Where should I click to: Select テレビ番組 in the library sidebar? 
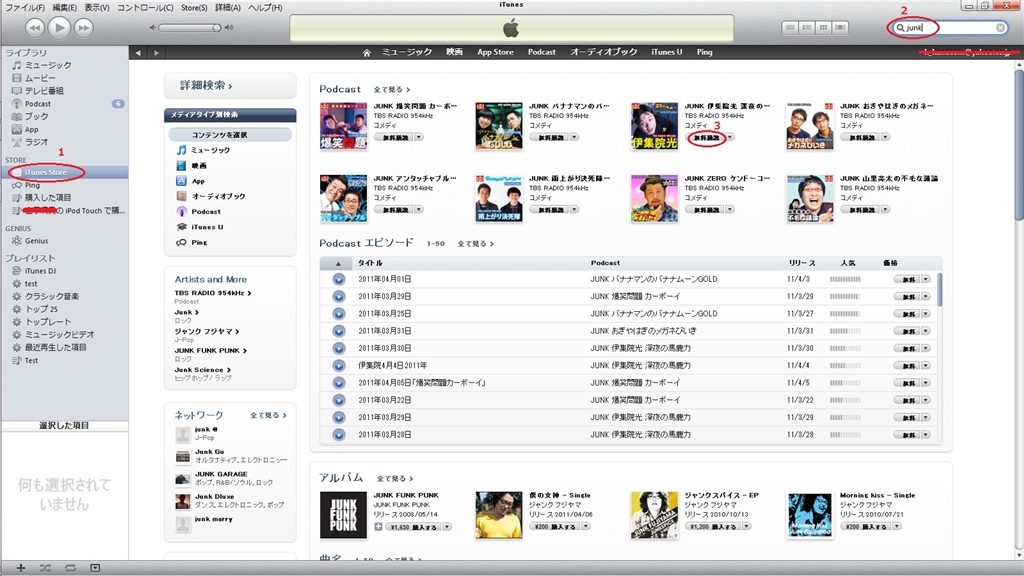tap(44, 91)
